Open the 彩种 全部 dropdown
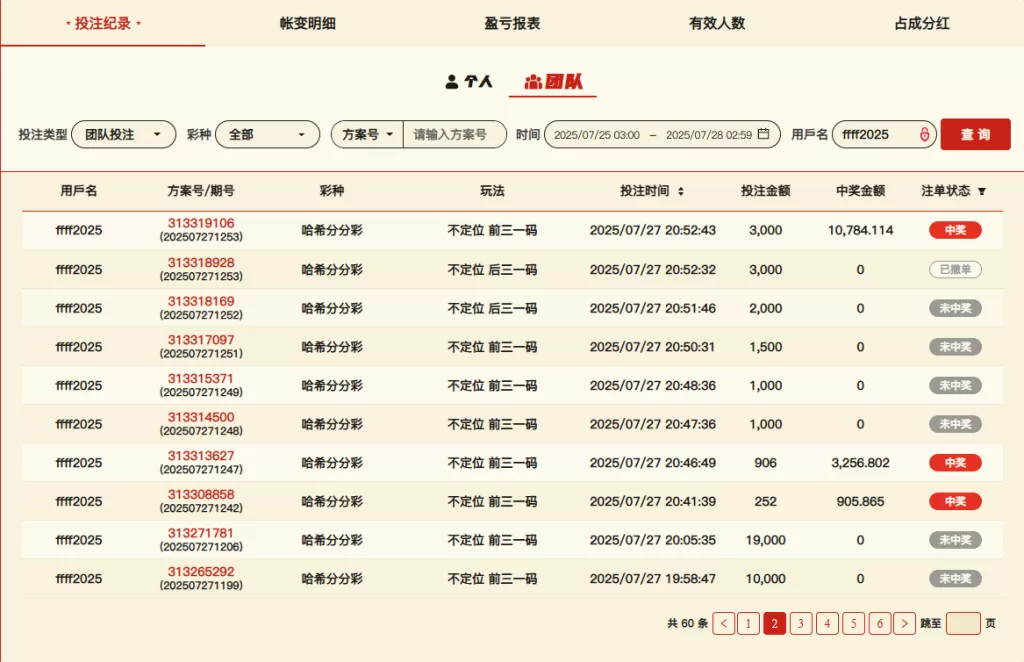 [268, 134]
